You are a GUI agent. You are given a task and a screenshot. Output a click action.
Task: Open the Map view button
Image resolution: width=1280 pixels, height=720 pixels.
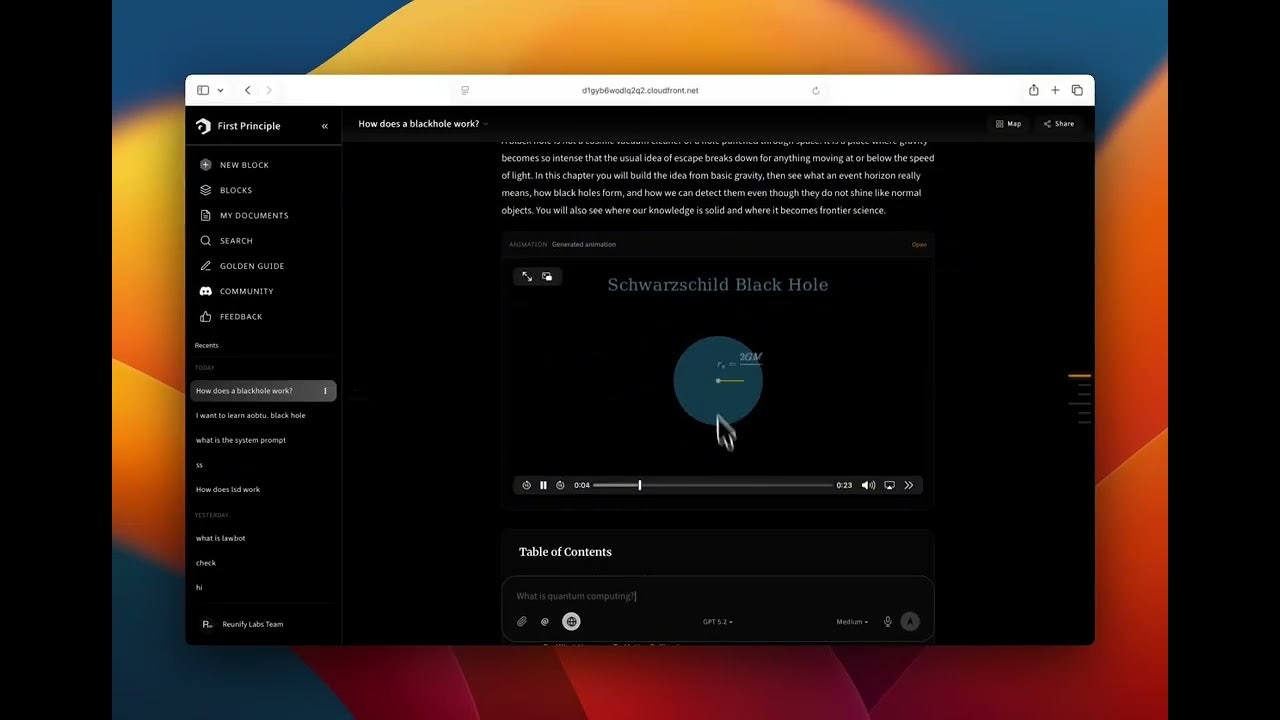pos(1008,124)
